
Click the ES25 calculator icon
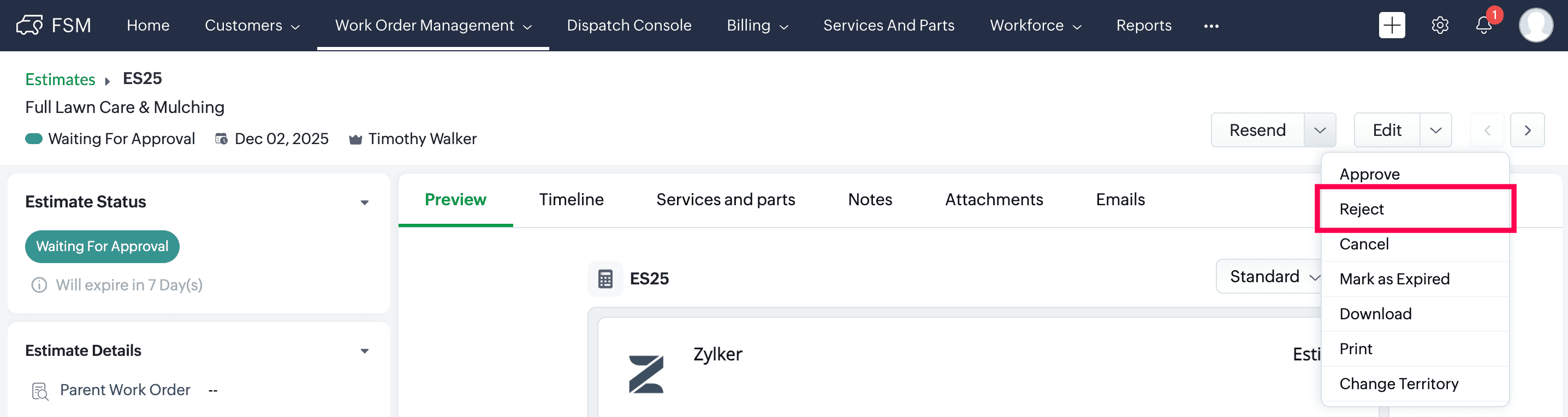pyautogui.click(x=605, y=279)
